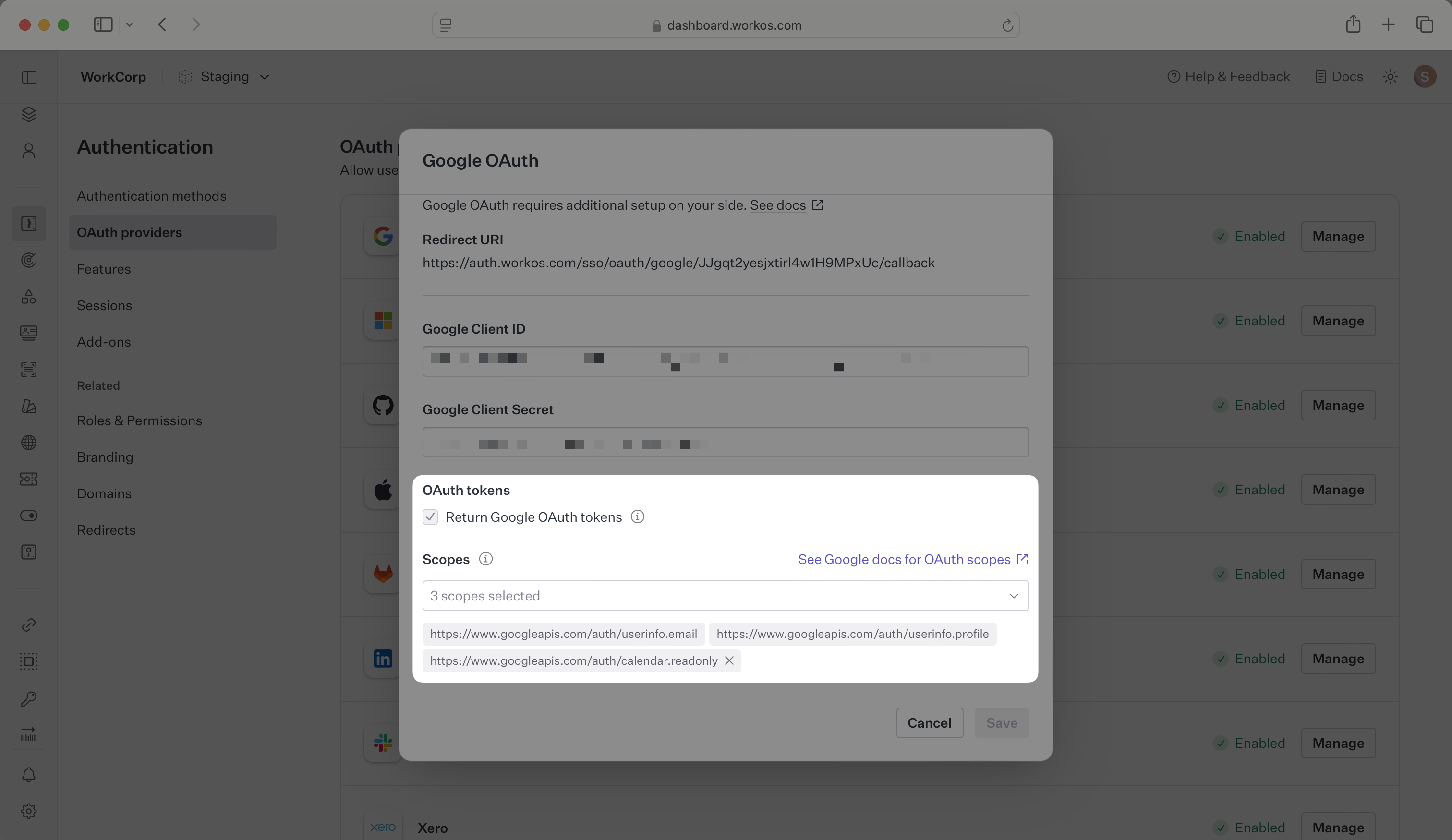Screen dimensions: 1452x840
Task: Remove the calendar.readonly scope chip
Action: [729, 661]
